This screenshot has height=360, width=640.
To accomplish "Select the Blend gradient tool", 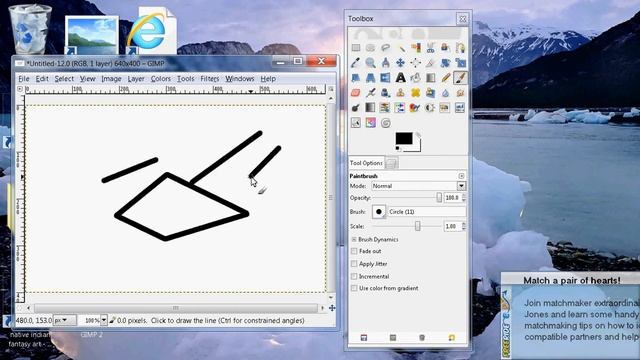I will click(x=430, y=78).
